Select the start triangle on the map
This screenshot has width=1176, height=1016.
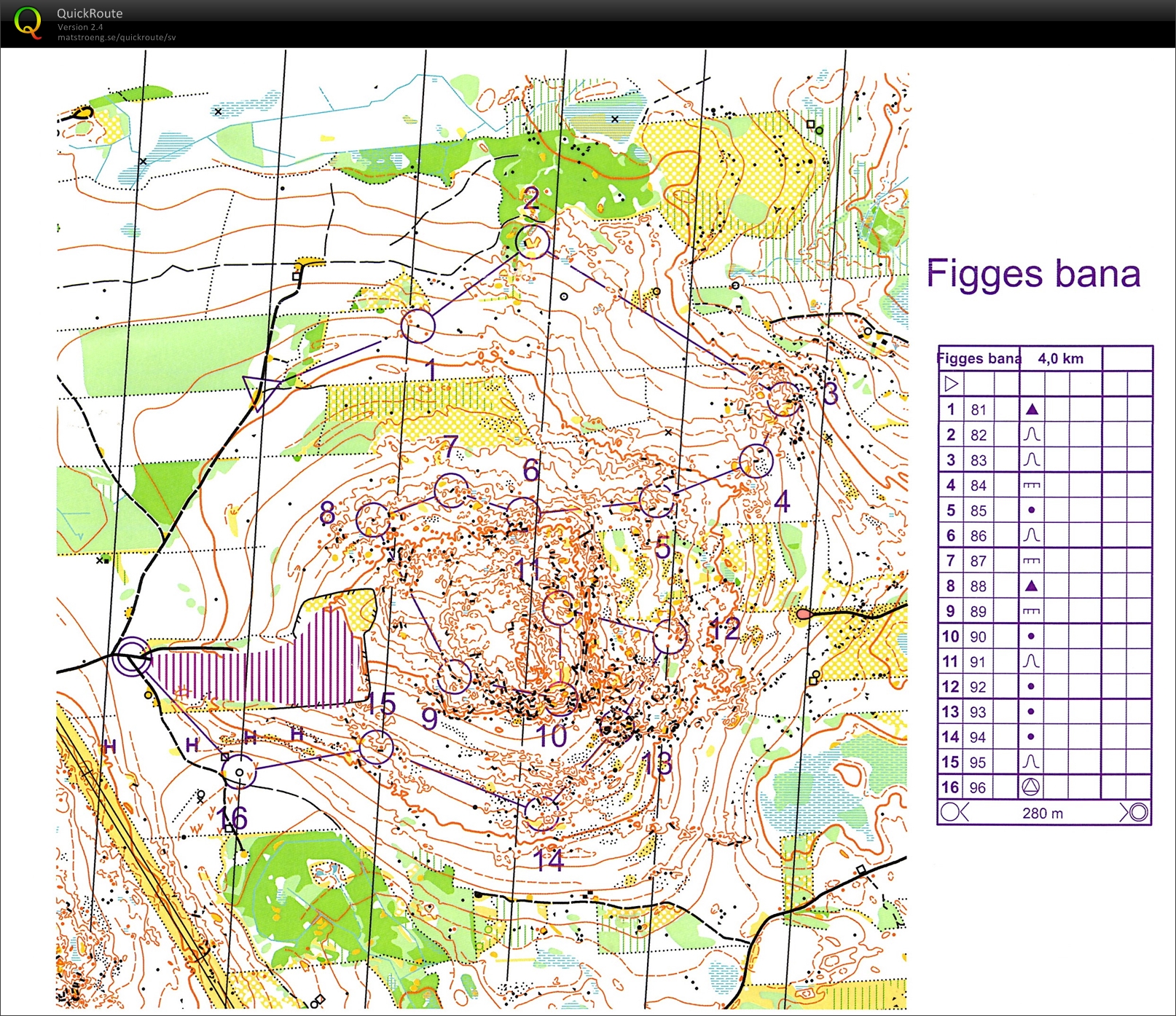(260, 391)
